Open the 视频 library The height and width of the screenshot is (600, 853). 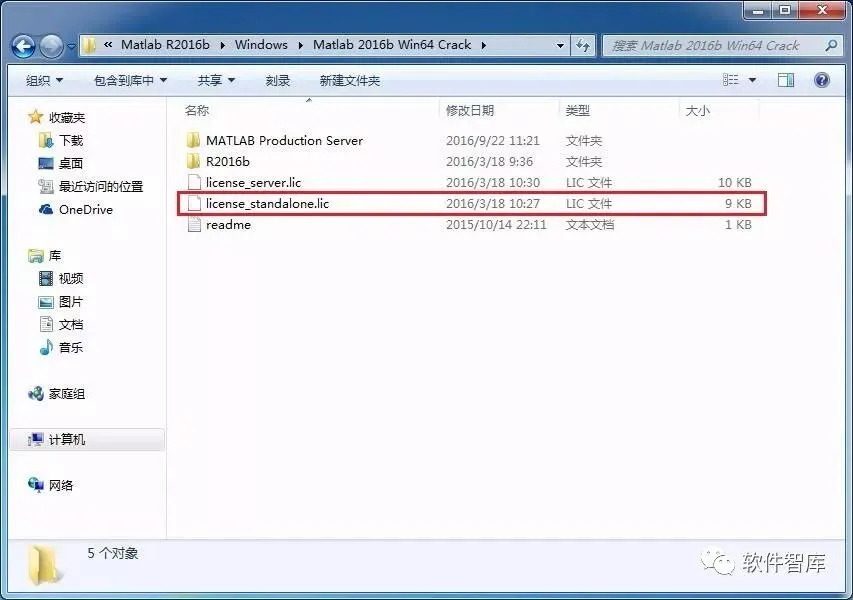point(71,279)
